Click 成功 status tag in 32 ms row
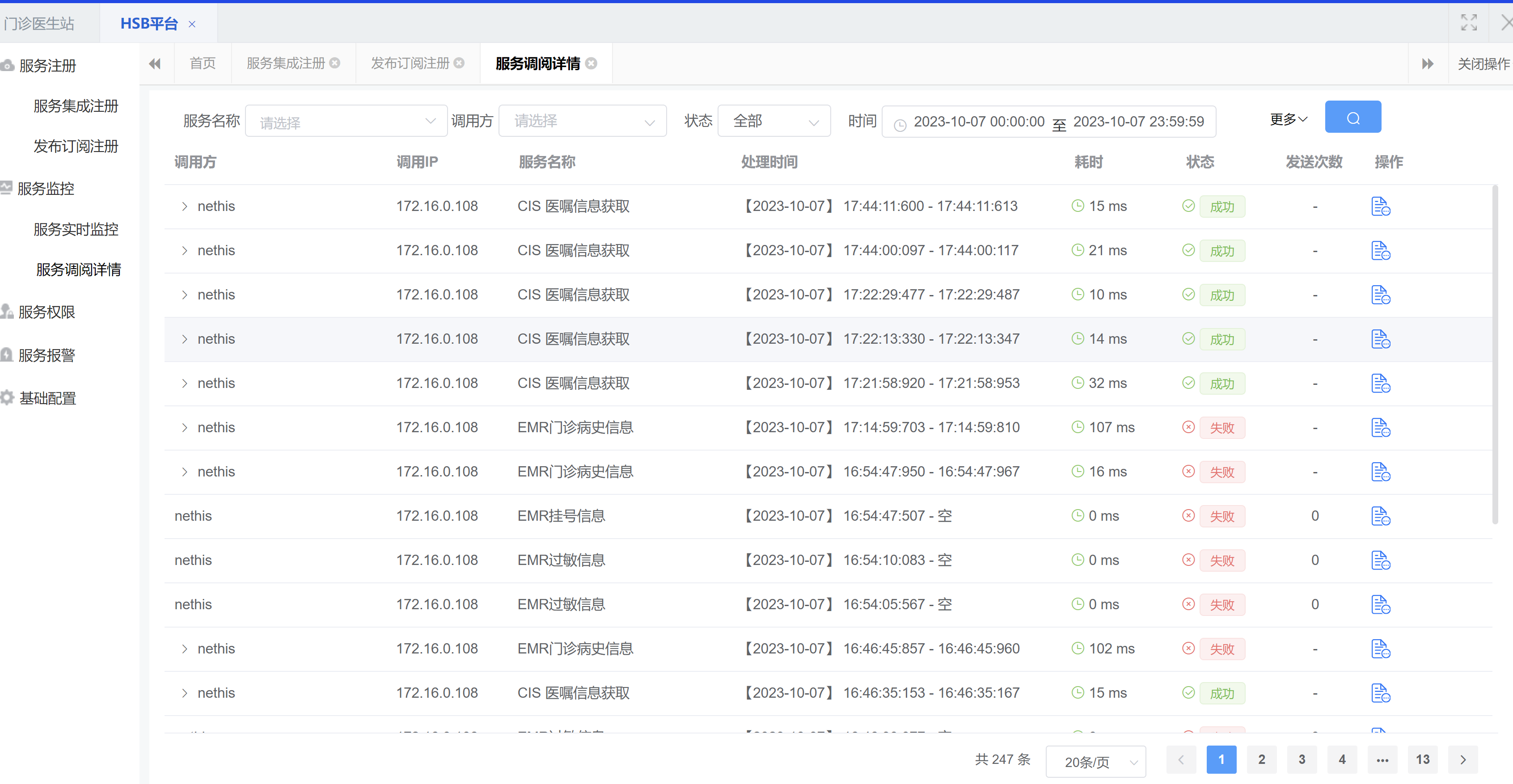This screenshot has width=1513, height=784. [1221, 384]
